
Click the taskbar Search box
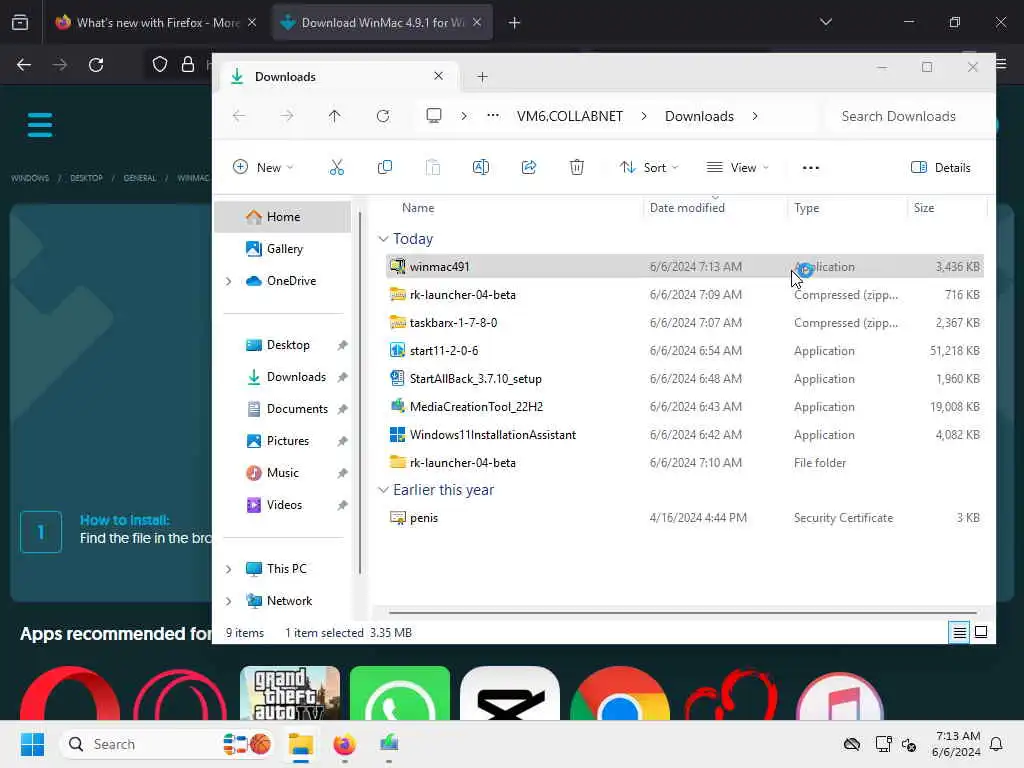point(167,744)
